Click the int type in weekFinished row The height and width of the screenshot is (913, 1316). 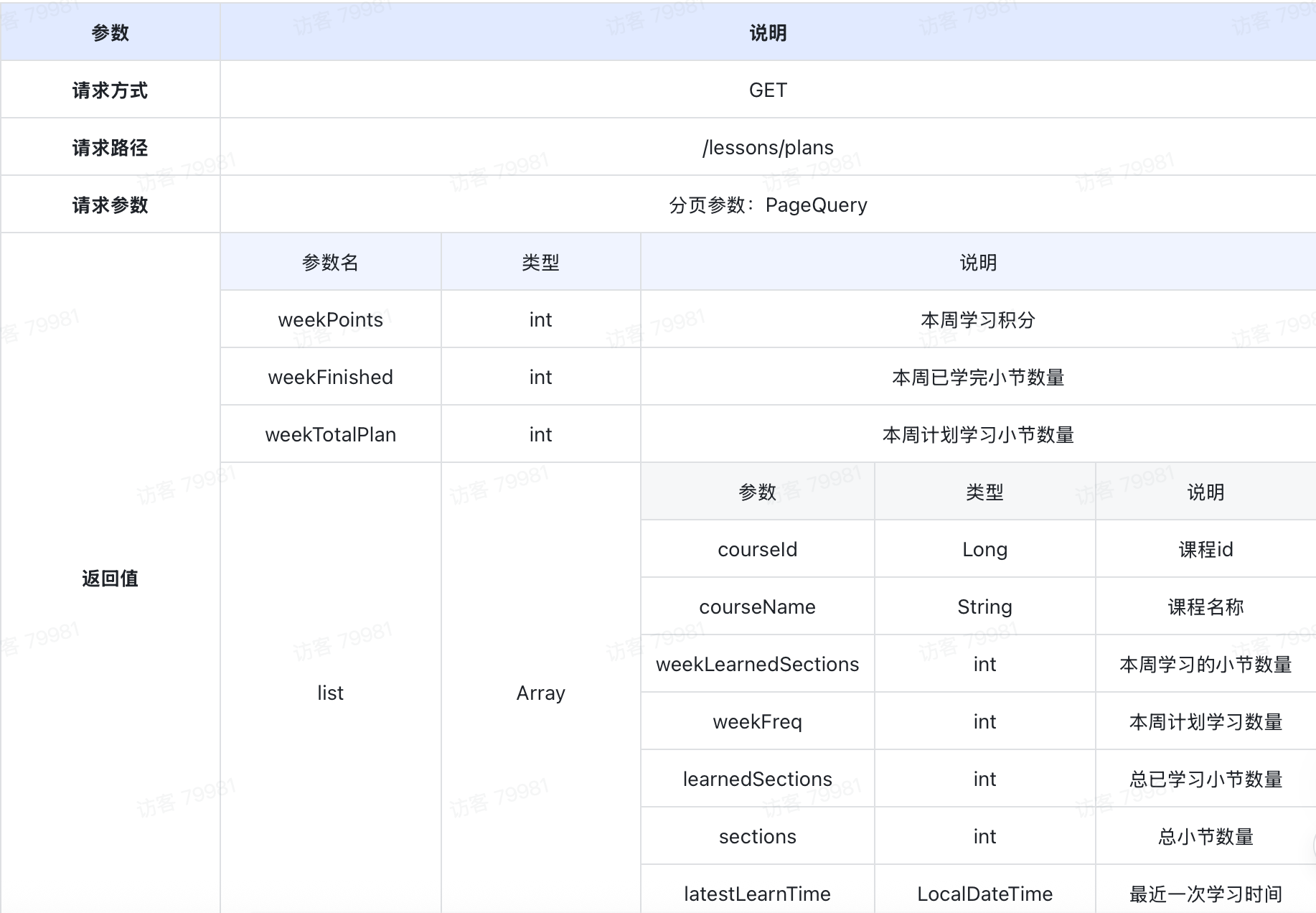(x=540, y=378)
